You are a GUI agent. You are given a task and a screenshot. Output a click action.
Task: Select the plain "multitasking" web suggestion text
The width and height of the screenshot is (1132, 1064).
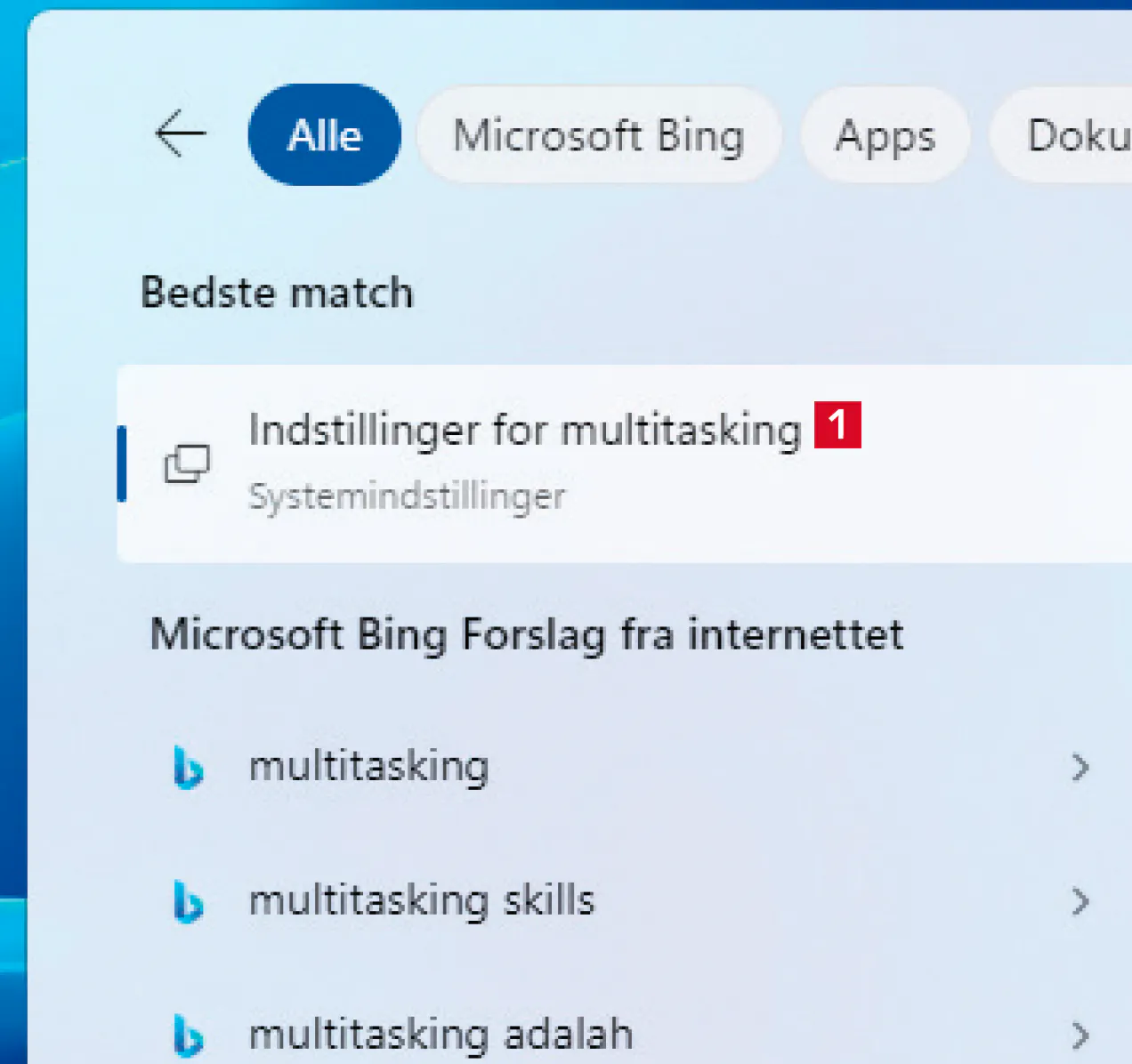point(368,766)
